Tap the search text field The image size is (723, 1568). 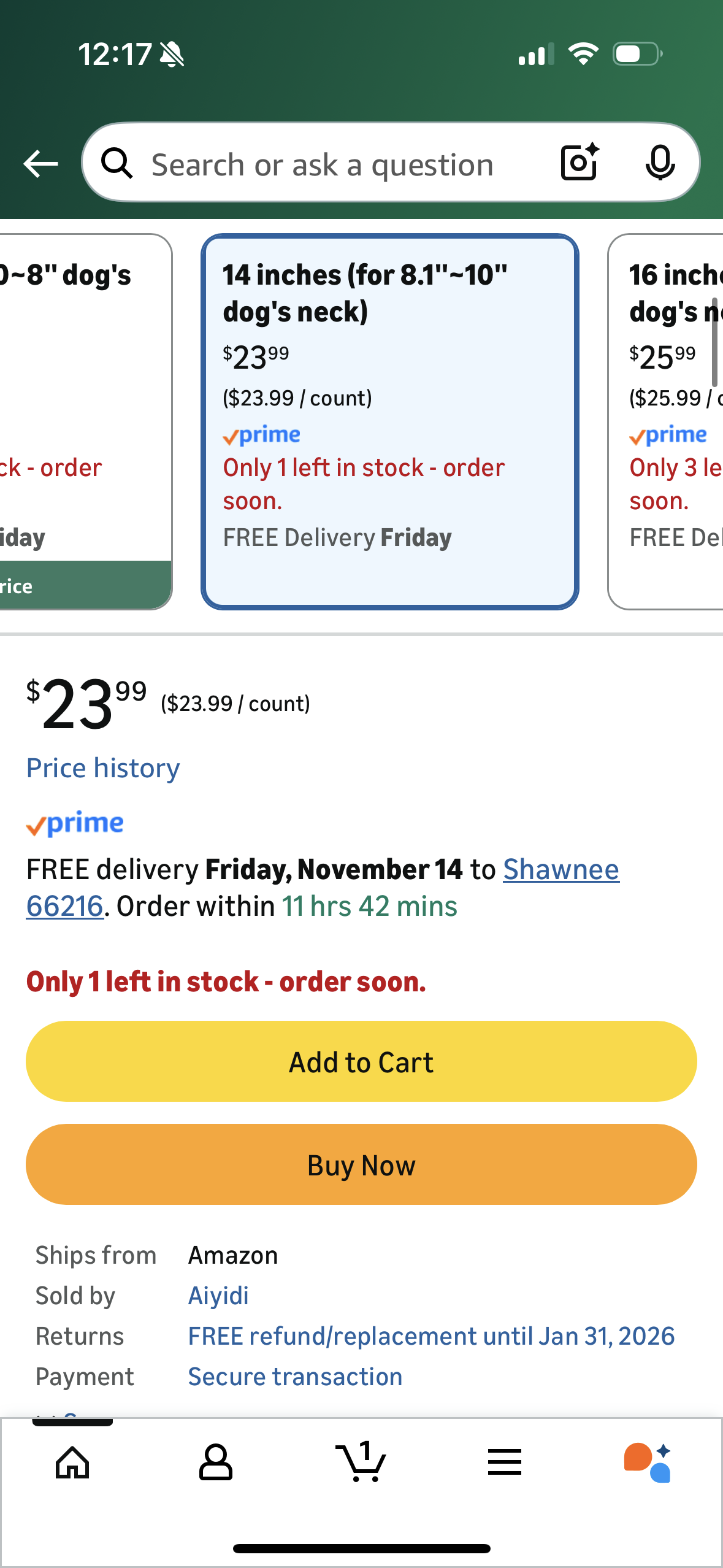[323, 164]
